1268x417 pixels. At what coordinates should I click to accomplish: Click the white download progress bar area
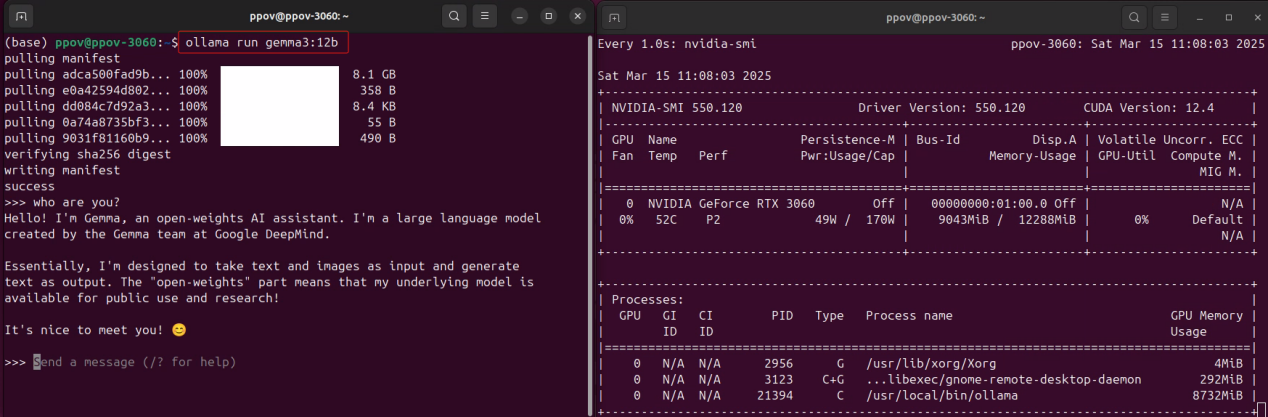tap(278, 106)
